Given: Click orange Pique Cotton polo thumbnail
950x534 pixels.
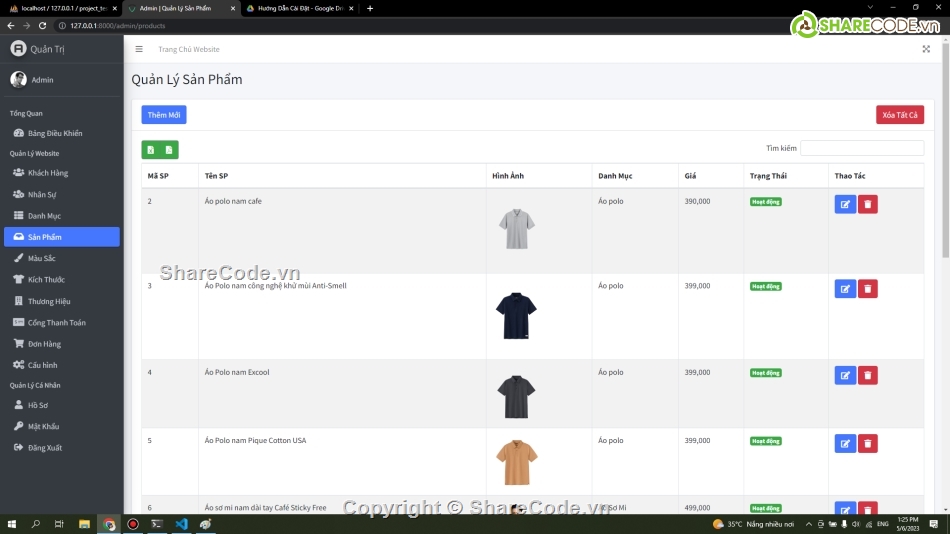Looking at the screenshot, I should pyautogui.click(x=516, y=462).
